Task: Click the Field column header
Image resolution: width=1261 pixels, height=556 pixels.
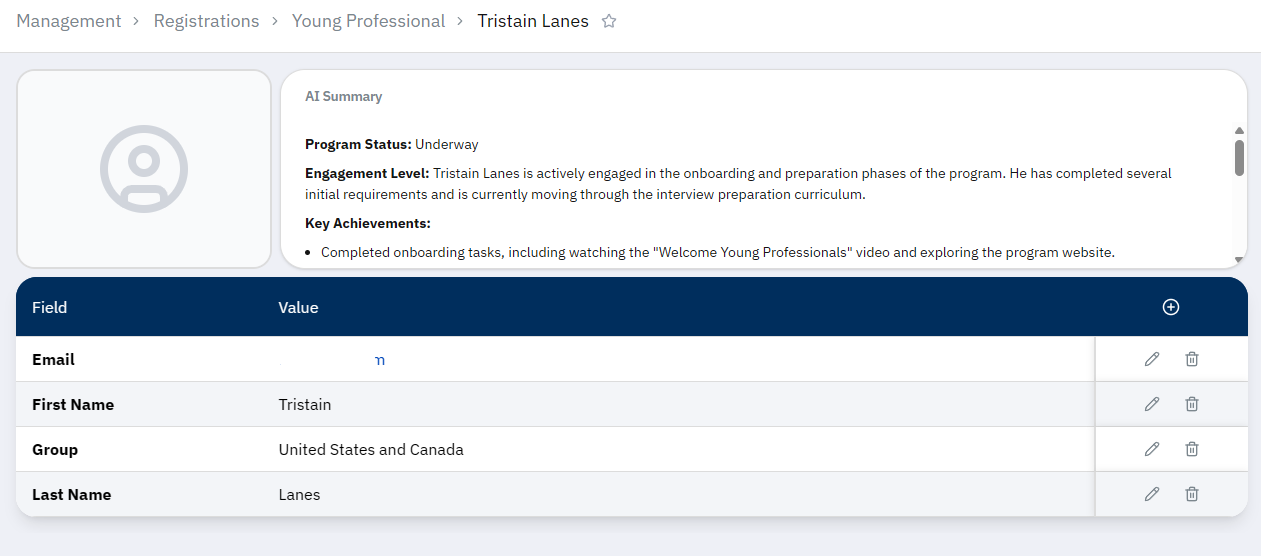Action: (x=49, y=307)
